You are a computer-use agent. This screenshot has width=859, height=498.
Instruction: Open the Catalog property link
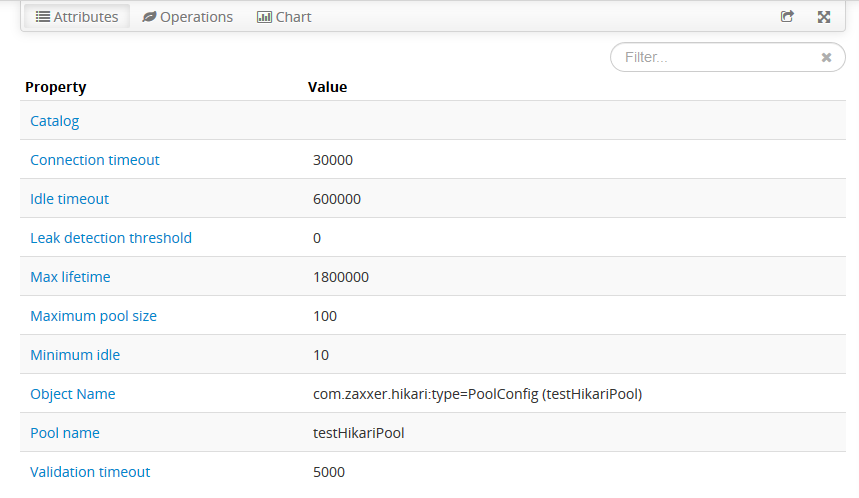click(55, 121)
